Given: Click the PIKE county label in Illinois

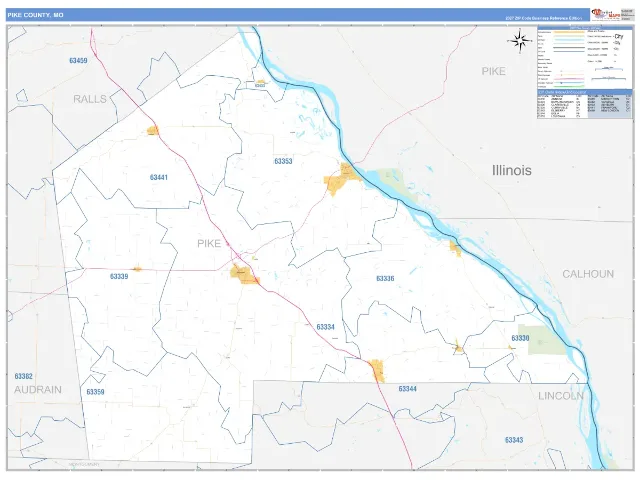Looking at the screenshot, I should [x=493, y=71].
